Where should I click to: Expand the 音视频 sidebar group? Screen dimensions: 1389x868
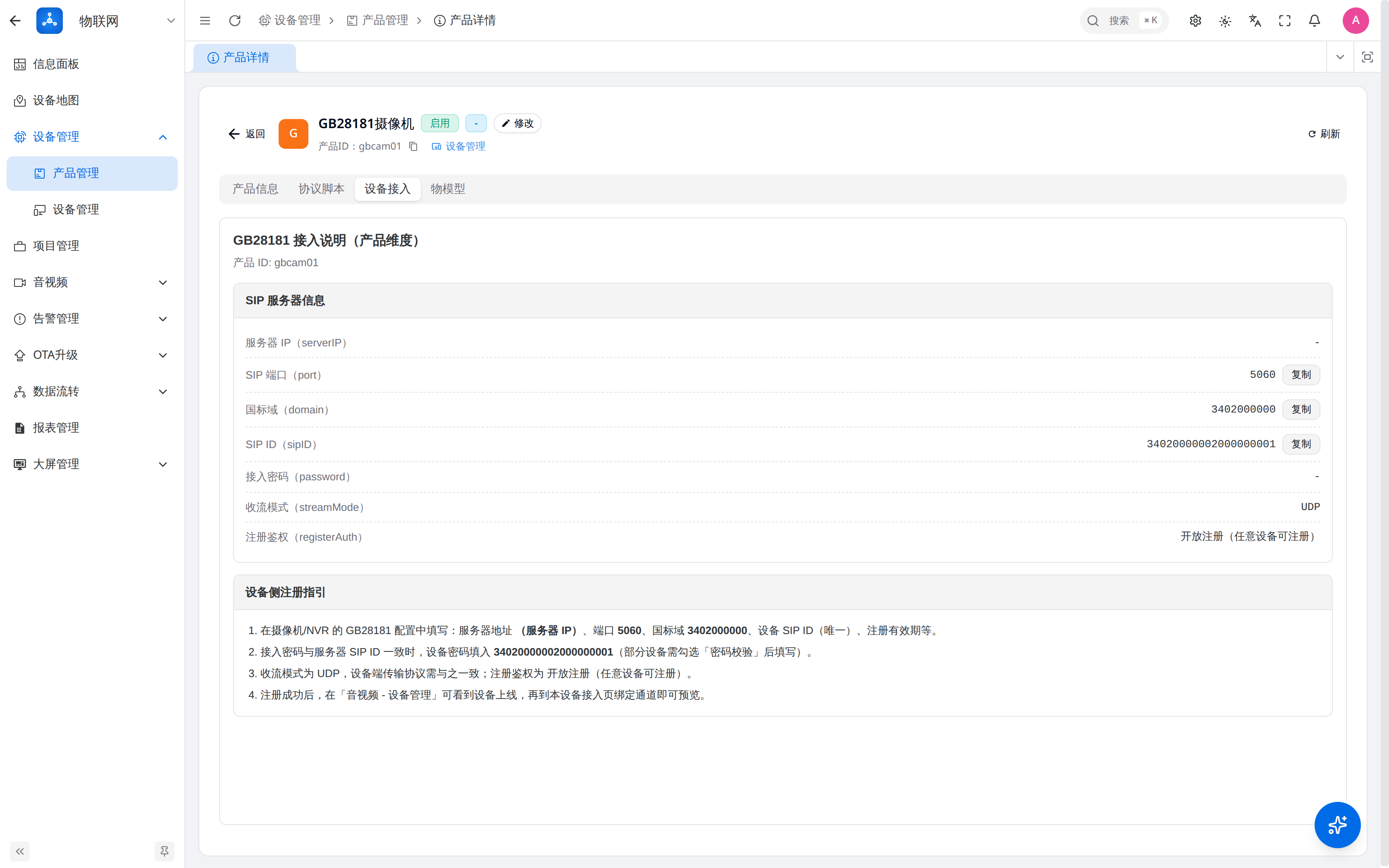[x=92, y=282]
